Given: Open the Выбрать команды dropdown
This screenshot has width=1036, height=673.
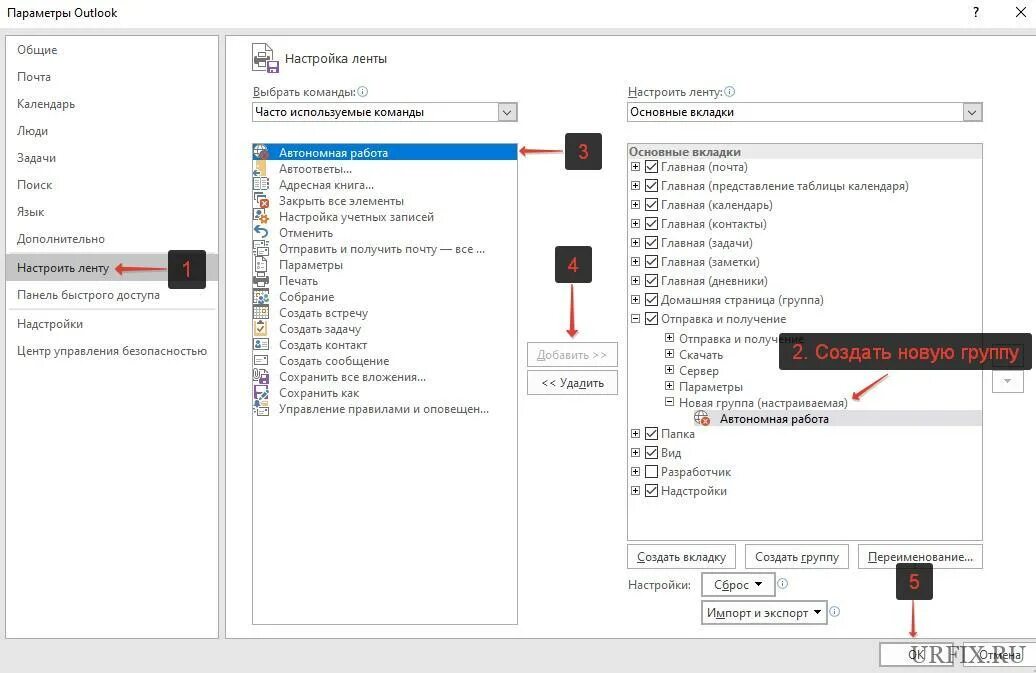Looking at the screenshot, I should (x=507, y=112).
